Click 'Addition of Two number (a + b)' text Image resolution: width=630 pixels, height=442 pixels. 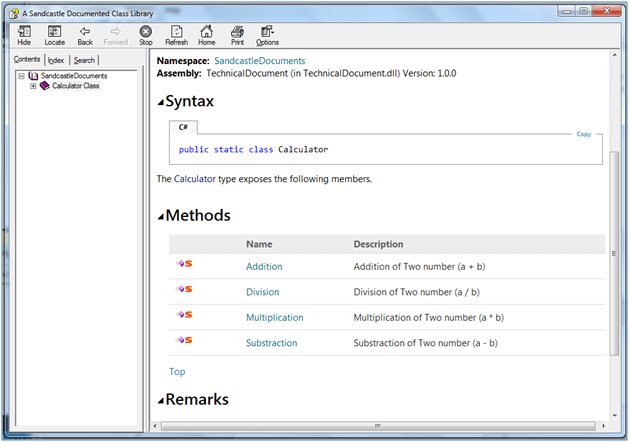point(419,266)
